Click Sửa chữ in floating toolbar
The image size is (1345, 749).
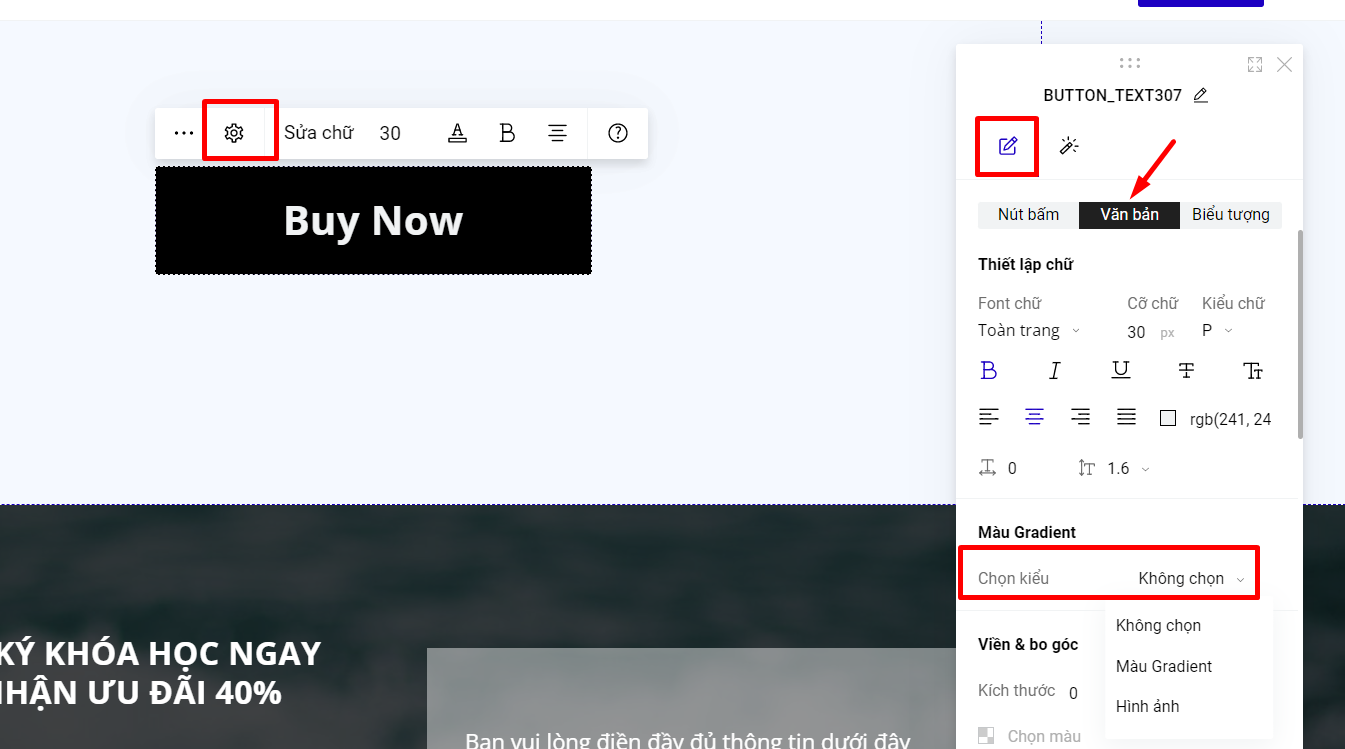[x=318, y=133]
